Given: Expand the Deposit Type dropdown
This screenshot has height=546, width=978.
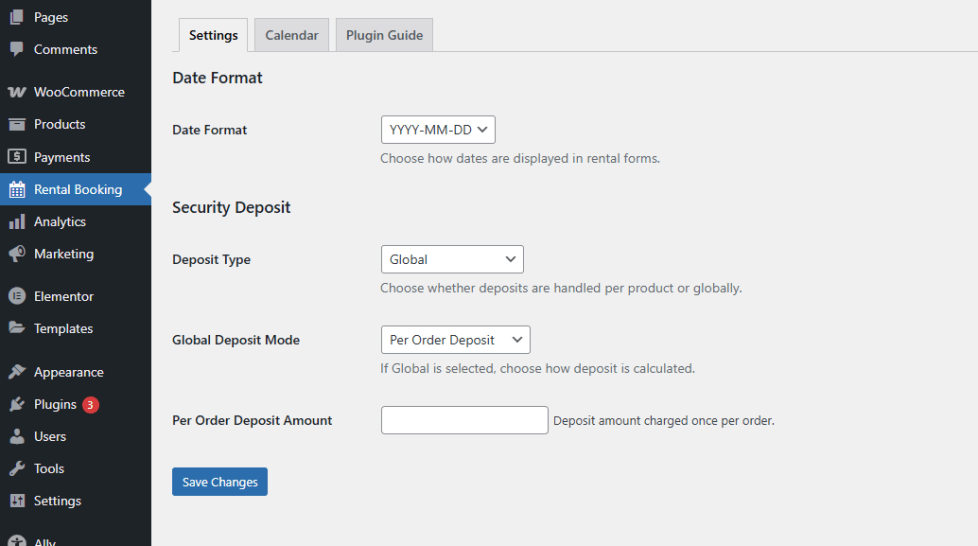Looking at the screenshot, I should pos(452,259).
